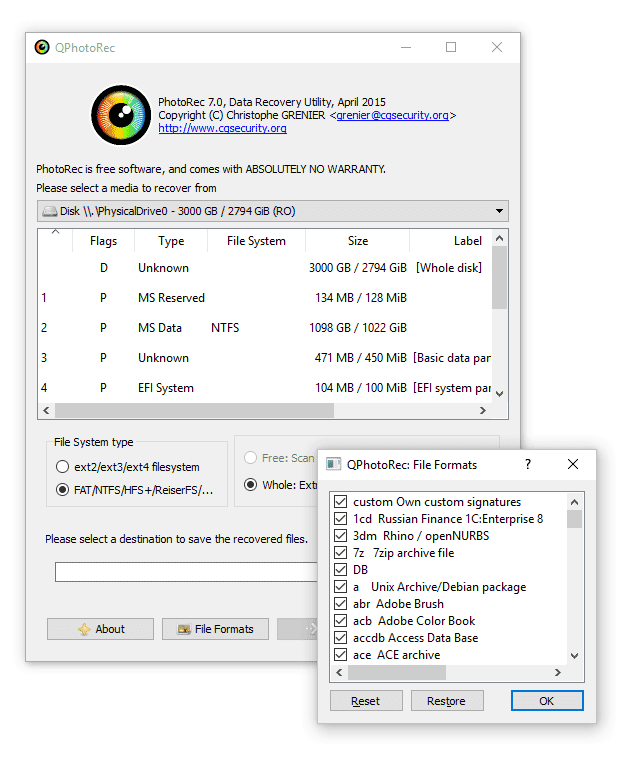Toggle the acb Adobe Color Book checkbox

pos(340,621)
